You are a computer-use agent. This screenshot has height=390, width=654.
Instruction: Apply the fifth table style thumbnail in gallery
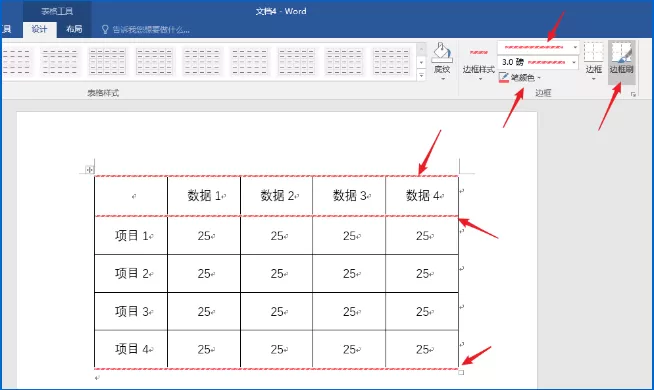pos(202,61)
